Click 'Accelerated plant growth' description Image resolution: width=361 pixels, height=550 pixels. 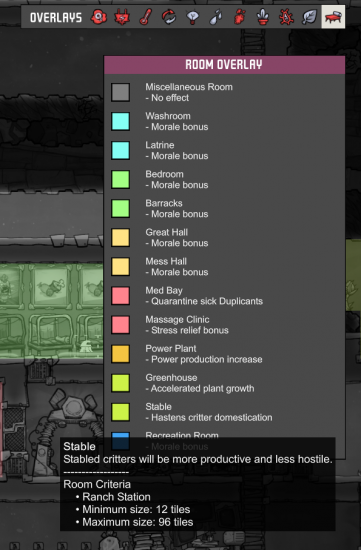pos(200,389)
